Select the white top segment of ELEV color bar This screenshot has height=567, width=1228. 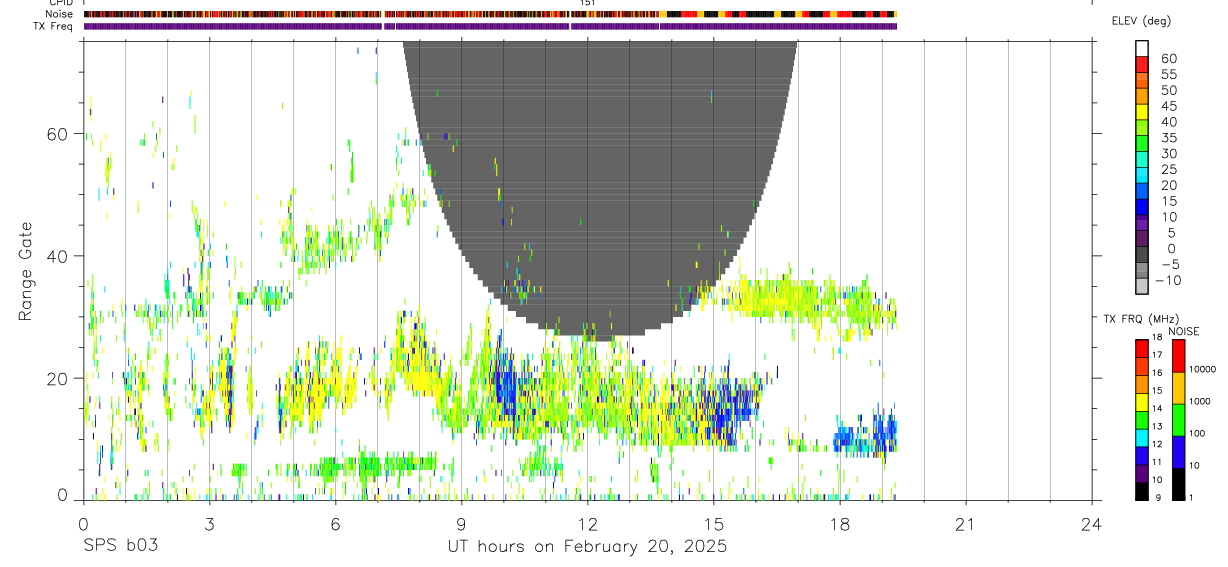(1142, 48)
